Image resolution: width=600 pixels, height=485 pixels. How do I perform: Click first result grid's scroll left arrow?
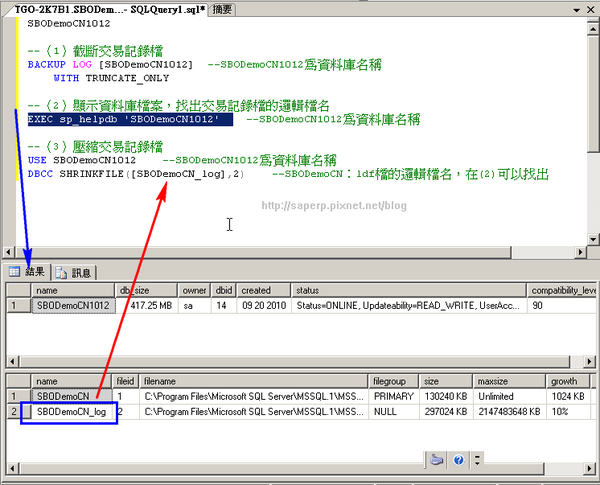pos(12,361)
